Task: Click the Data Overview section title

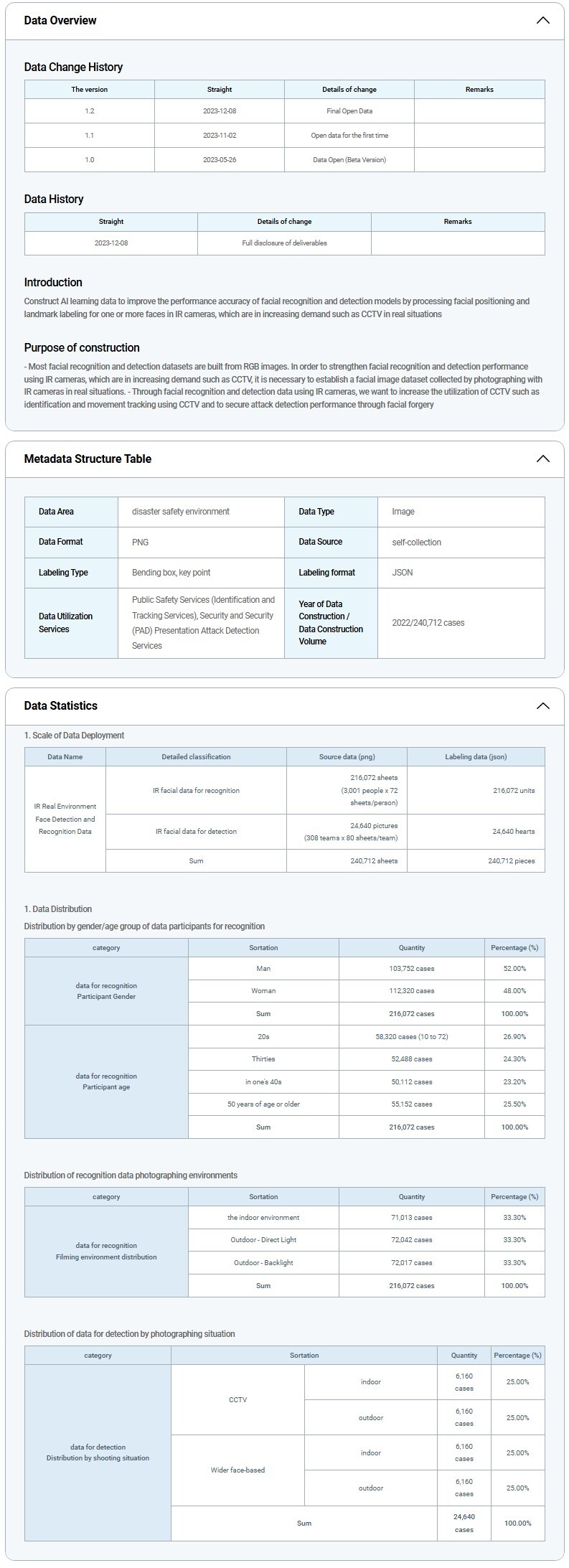Action: click(x=60, y=20)
